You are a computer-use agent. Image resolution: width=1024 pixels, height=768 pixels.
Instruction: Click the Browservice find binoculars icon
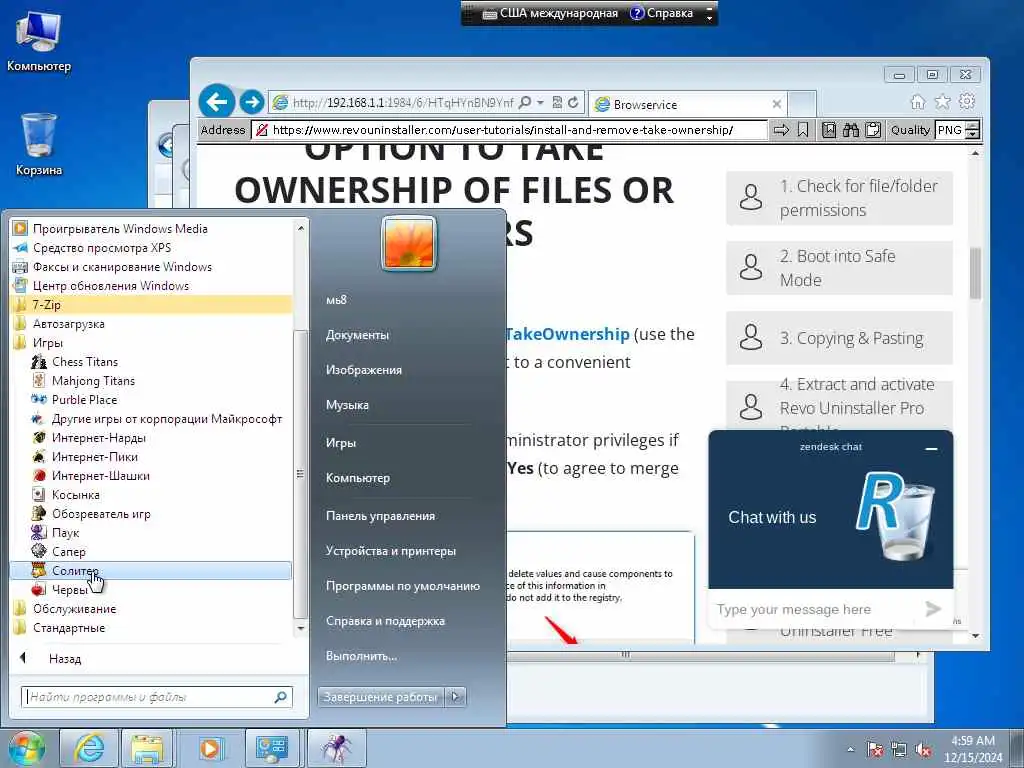point(850,130)
